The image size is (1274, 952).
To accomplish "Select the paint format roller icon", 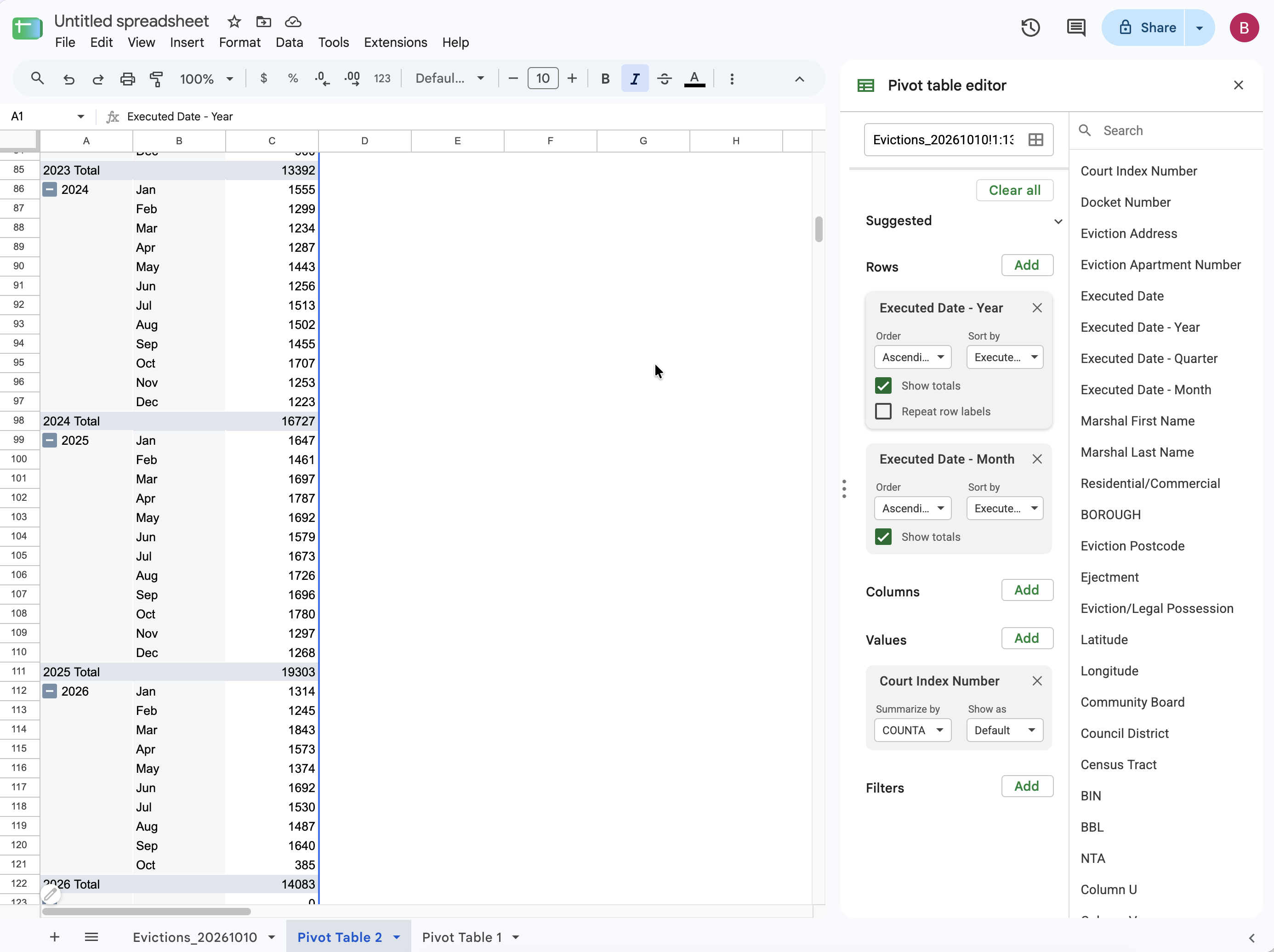I will click(156, 79).
